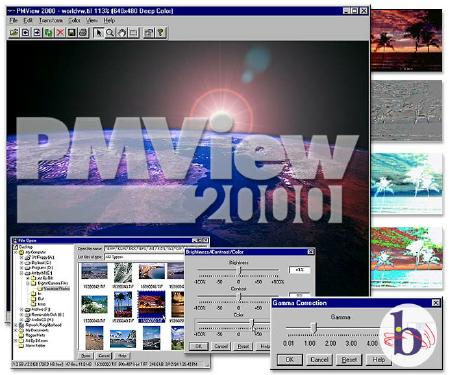Expand the My Computer tree node
Screen dimensions: 450x375
point(16,252)
